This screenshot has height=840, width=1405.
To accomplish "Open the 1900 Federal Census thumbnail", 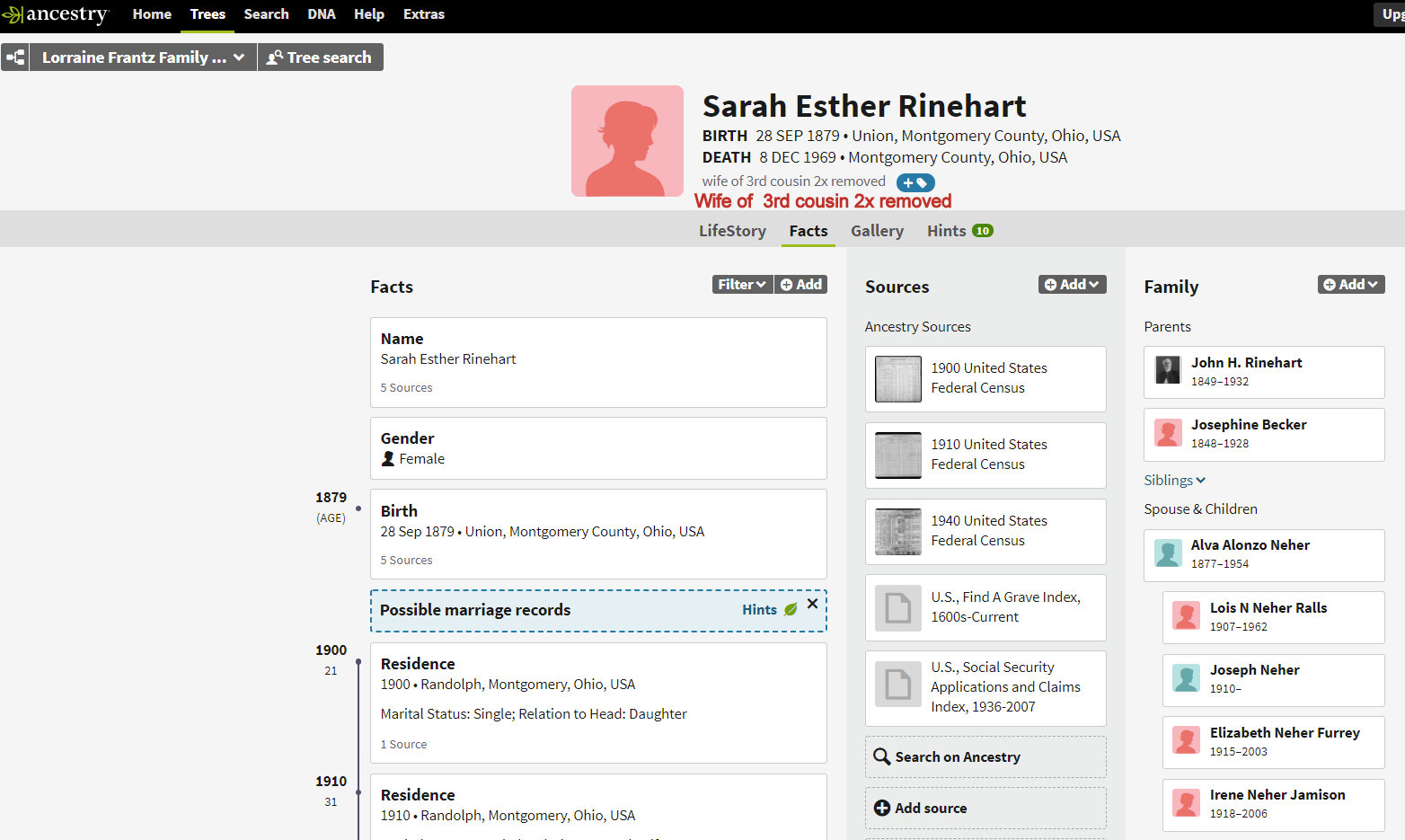I will point(898,378).
